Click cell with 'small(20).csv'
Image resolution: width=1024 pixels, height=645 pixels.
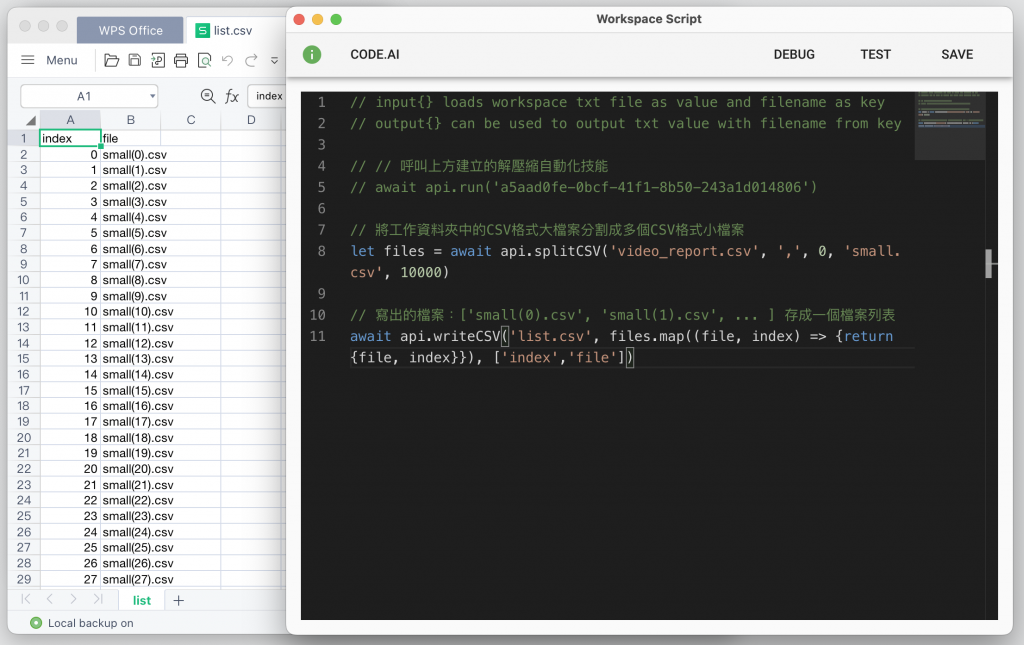tap(138, 469)
